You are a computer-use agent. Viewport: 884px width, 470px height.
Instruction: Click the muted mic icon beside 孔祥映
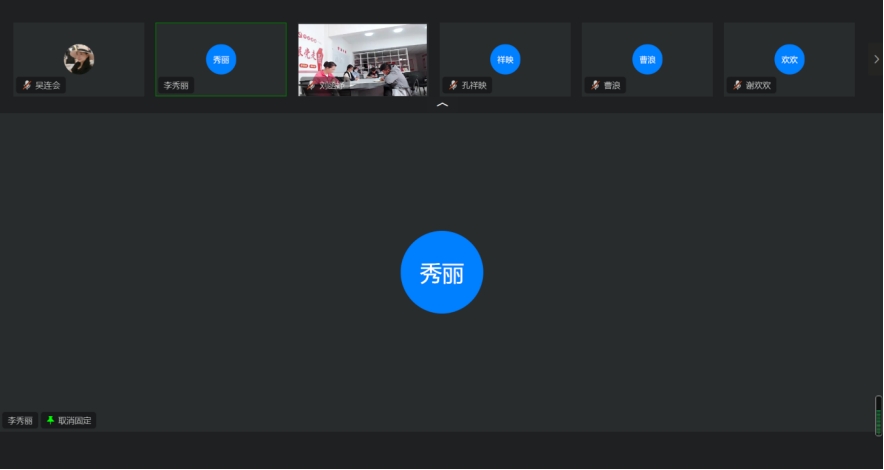(x=453, y=86)
